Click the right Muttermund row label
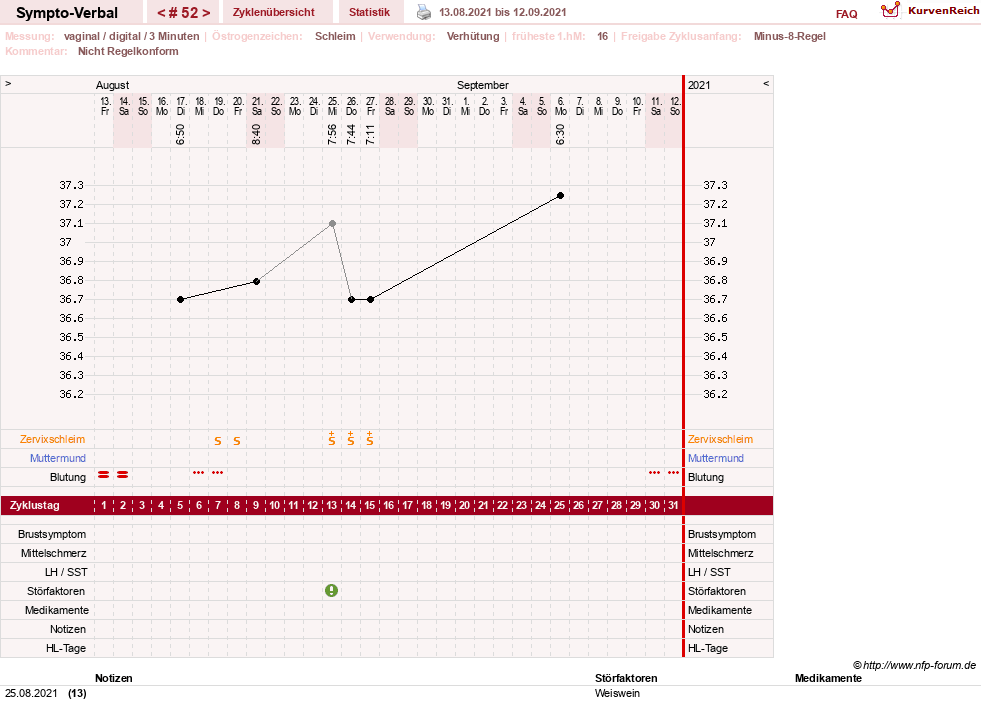981x717 pixels. coord(716,458)
